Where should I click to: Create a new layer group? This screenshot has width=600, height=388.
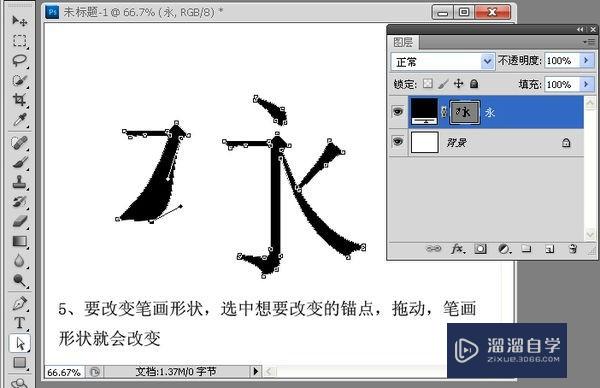coord(527,249)
